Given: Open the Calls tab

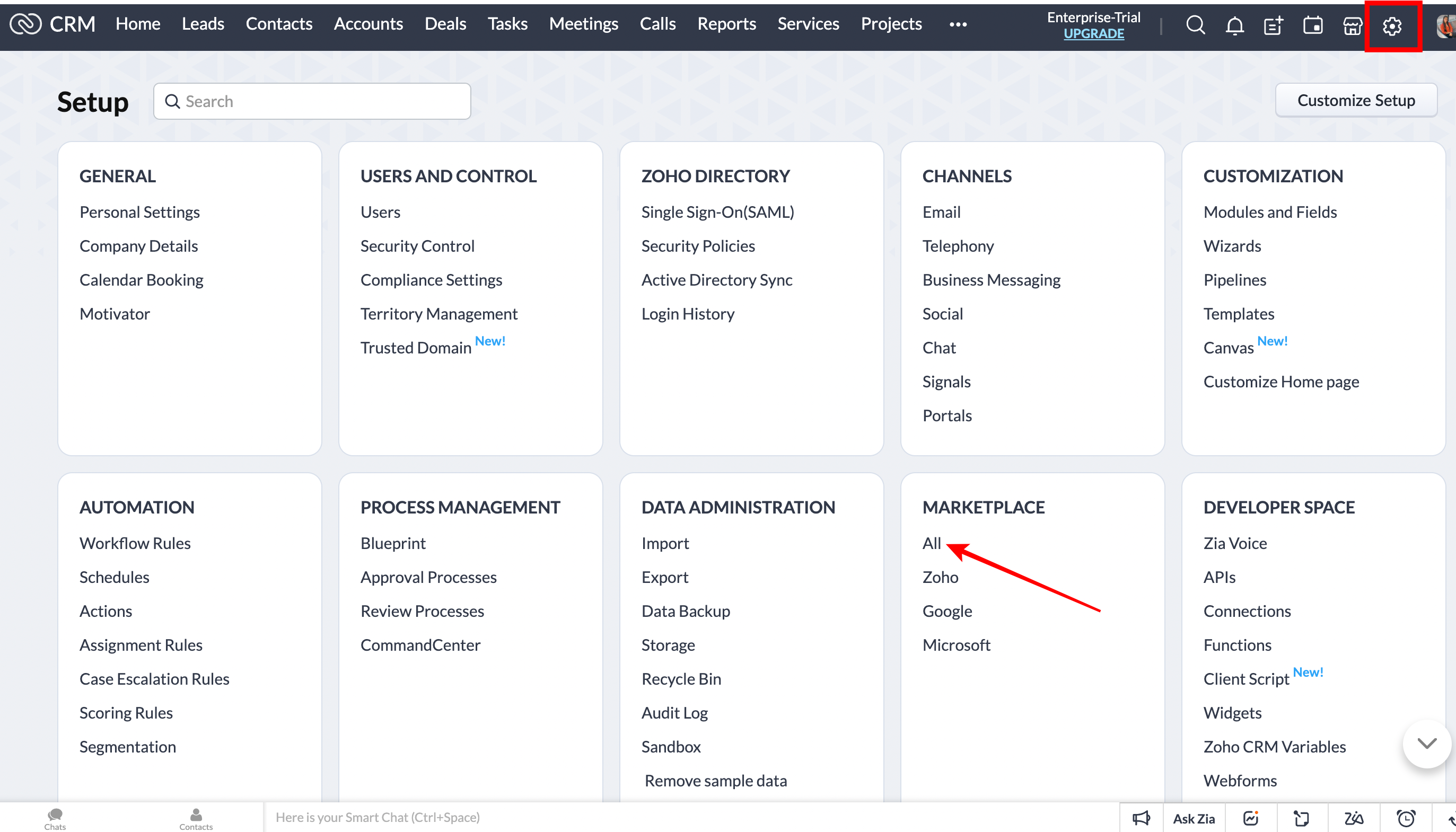Looking at the screenshot, I should click(x=657, y=24).
